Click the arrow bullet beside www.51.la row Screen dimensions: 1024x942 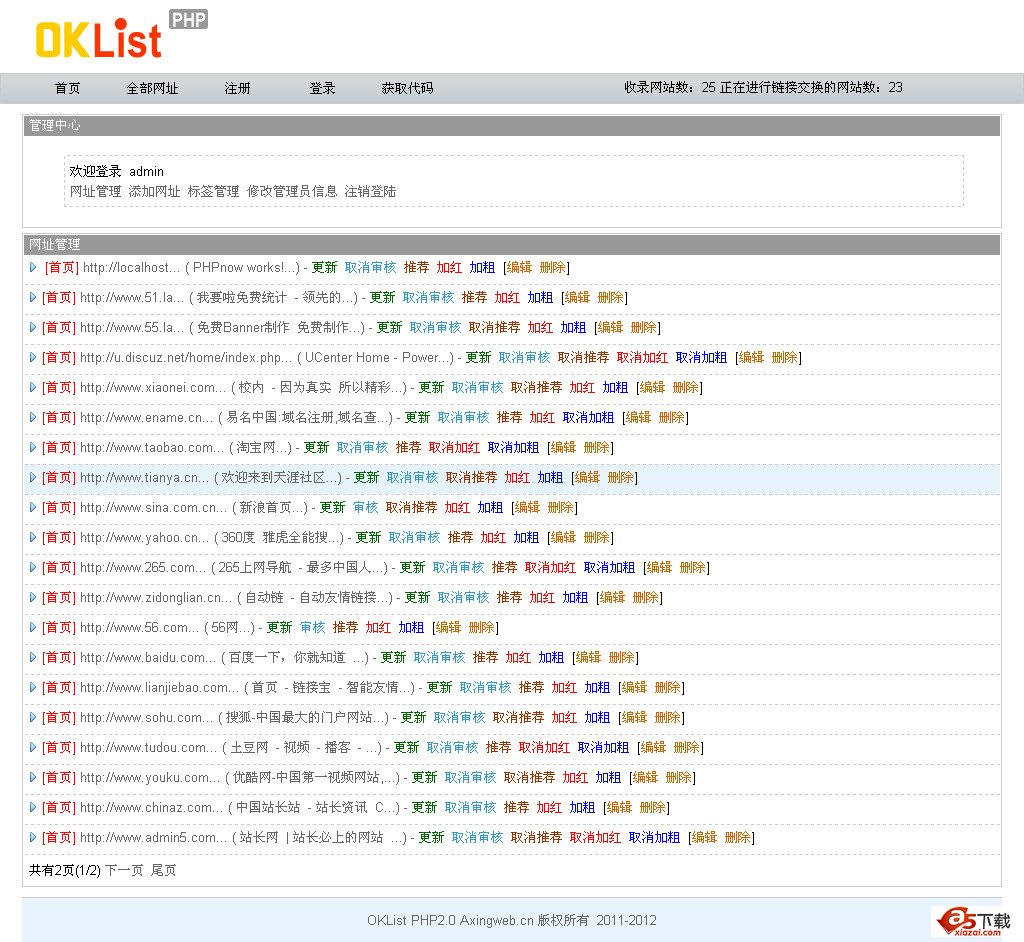pyautogui.click(x=33, y=297)
